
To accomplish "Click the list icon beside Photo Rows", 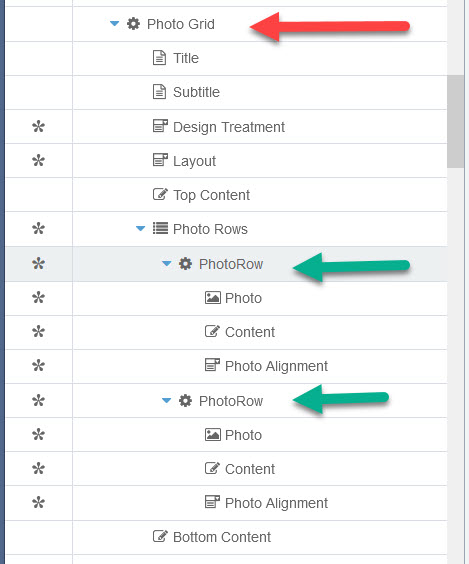I will click(x=160, y=228).
